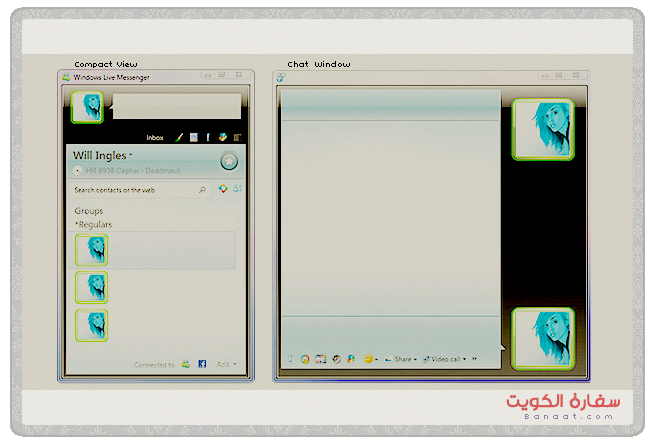The width and height of the screenshot is (653, 445).
Task: Click the round star button beside Will Ingles
Action: (229, 162)
